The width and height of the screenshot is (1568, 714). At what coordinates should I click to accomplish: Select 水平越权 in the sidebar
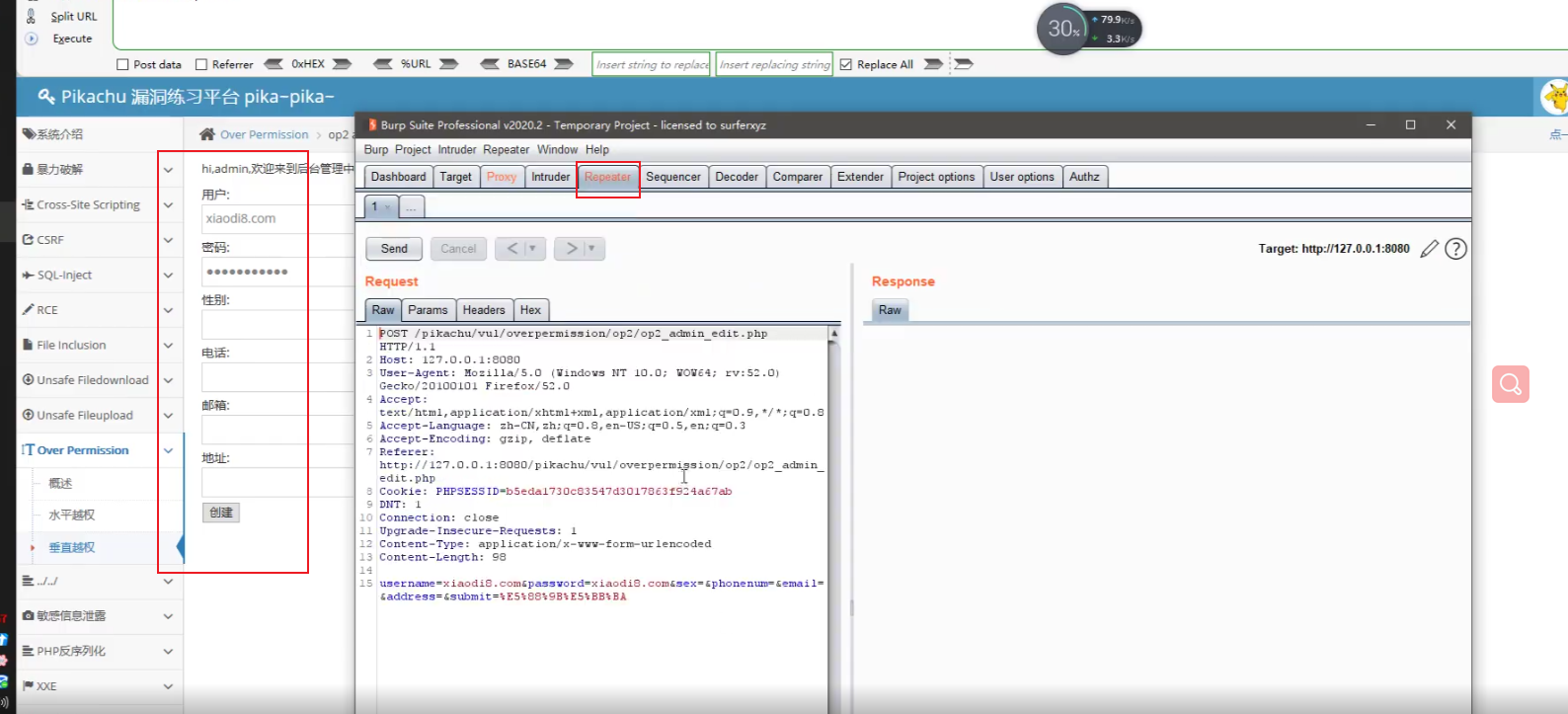pos(72,515)
